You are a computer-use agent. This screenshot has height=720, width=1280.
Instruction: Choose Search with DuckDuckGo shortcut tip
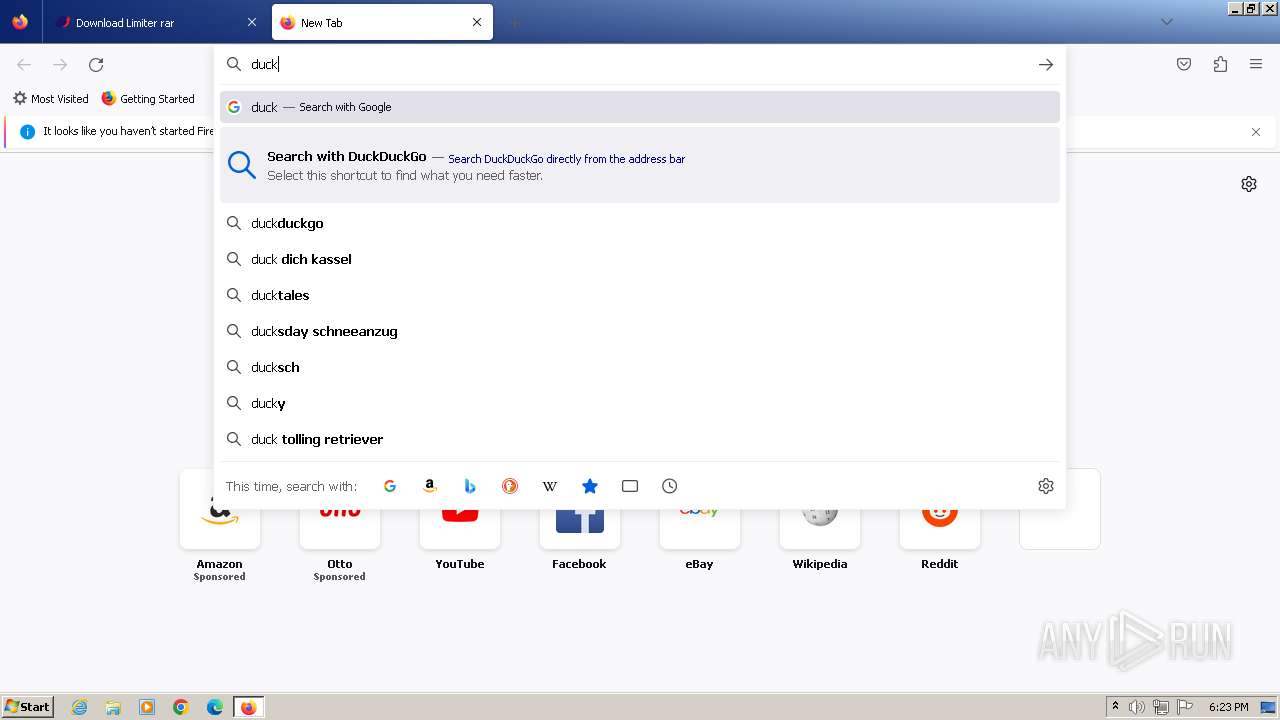[x=640, y=165]
